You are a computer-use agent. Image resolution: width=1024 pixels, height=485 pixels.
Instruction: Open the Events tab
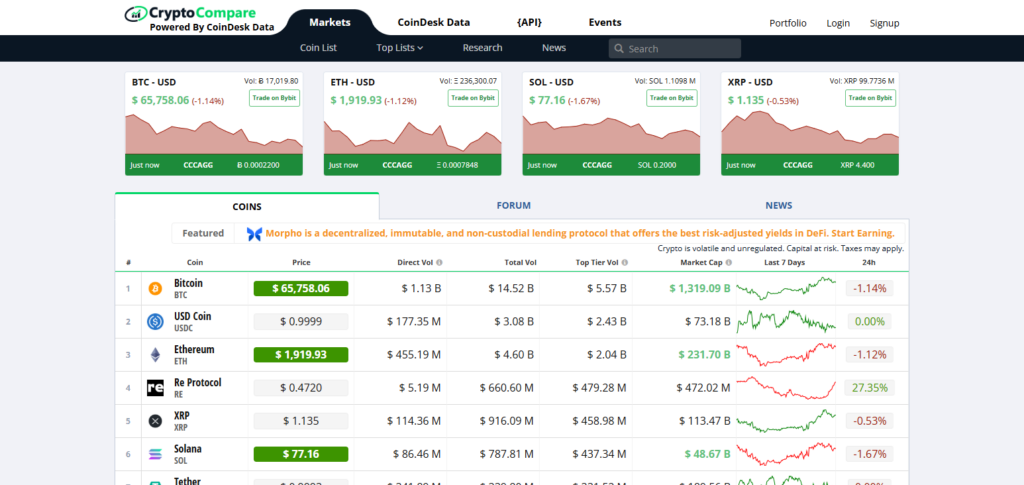click(605, 22)
